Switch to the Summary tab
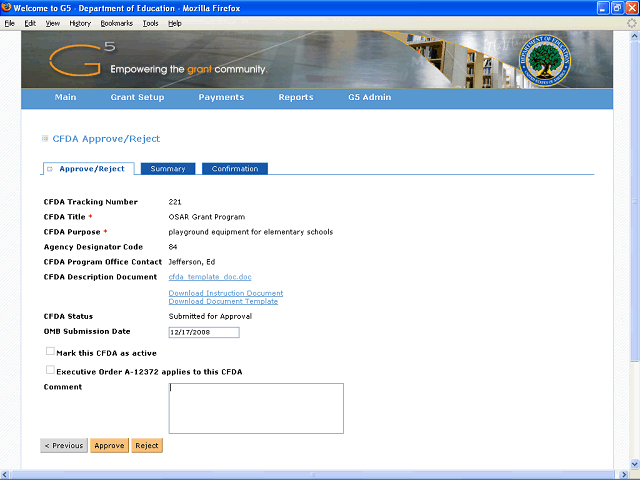This screenshot has width=640, height=480. (168, 169)
